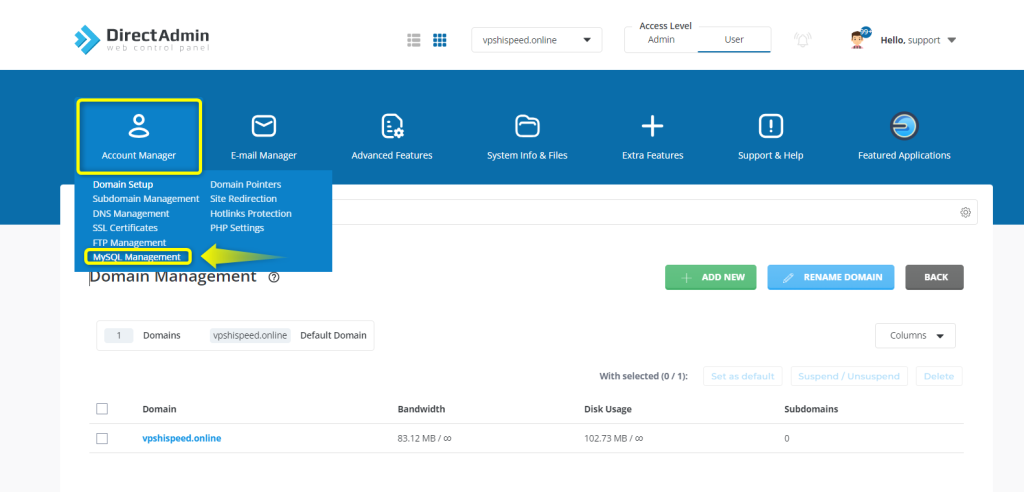The height and width of the screenshot is (492, 1024).
Task: Sort by Subdomains column header
Action: pyautogui.click(x=811, y=409)
